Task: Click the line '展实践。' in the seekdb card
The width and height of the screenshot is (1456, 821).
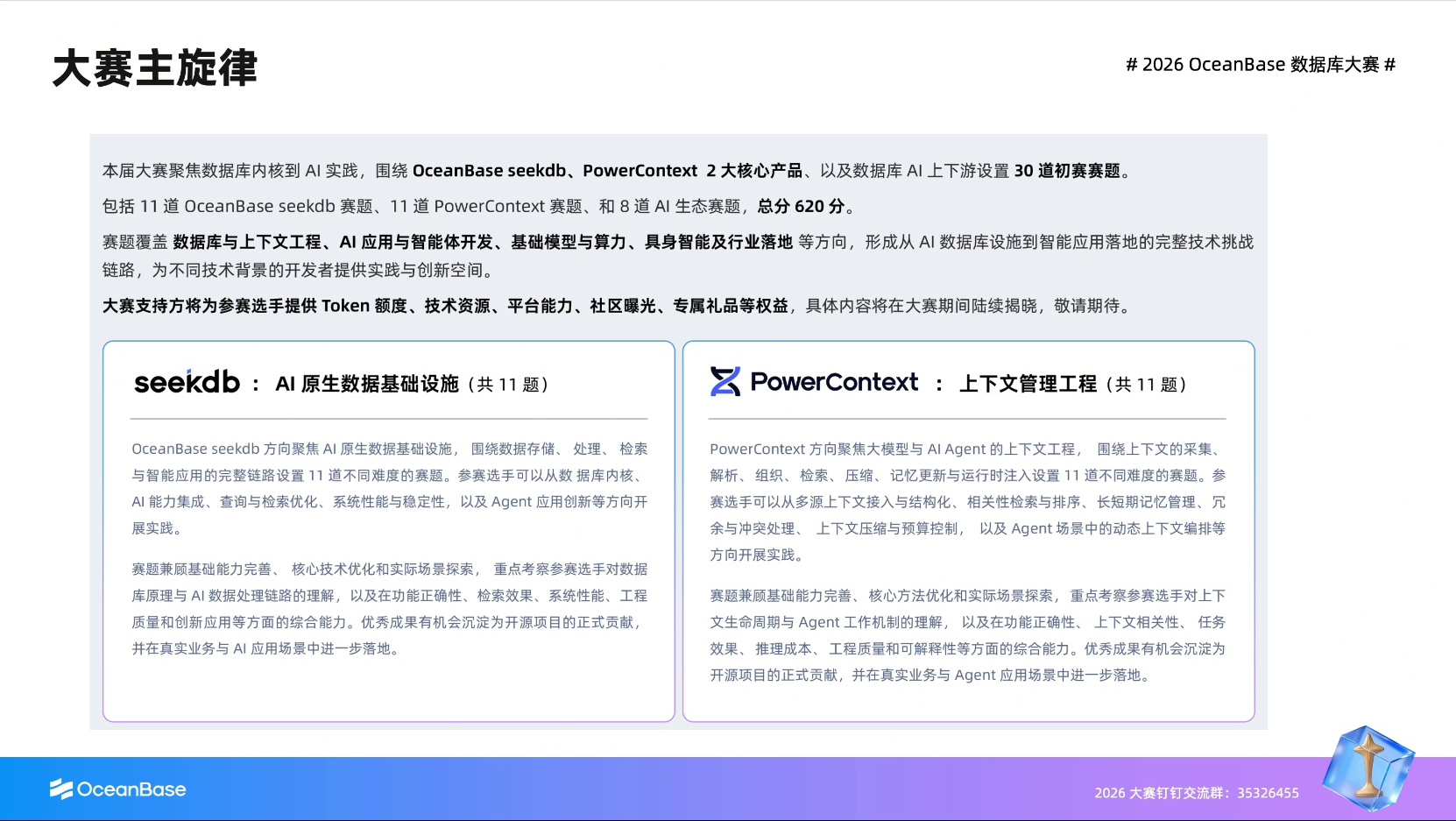Action: (159, 528)
